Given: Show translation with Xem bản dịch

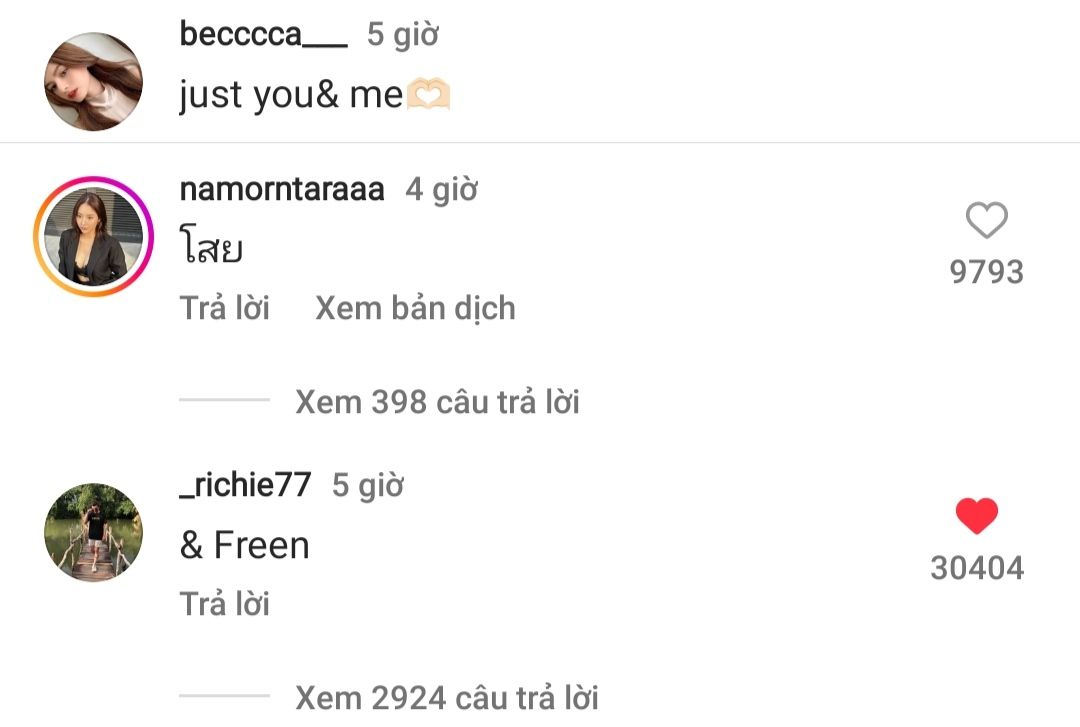Looking at the screenshot, I should (x=415, y=308).
